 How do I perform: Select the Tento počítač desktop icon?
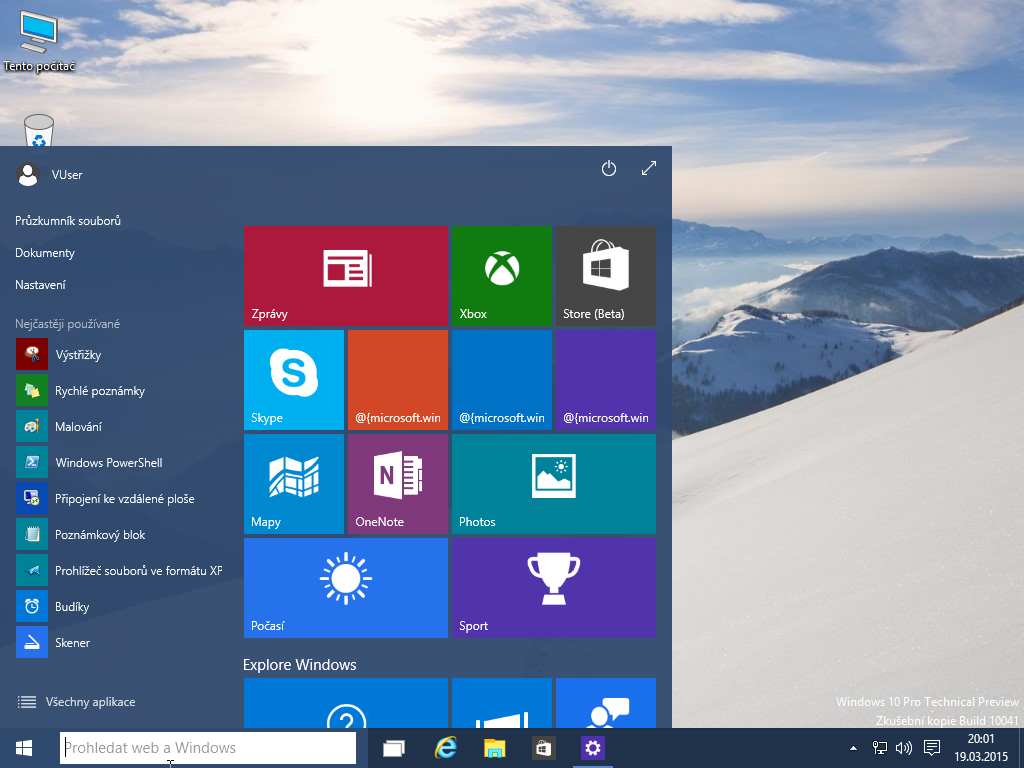39,41
